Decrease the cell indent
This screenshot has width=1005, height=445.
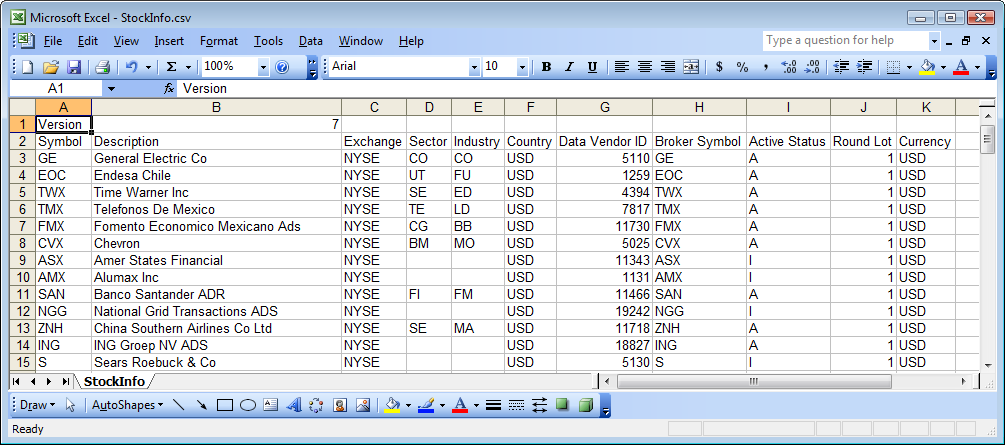pyautogui.click(x=841, y=67)
